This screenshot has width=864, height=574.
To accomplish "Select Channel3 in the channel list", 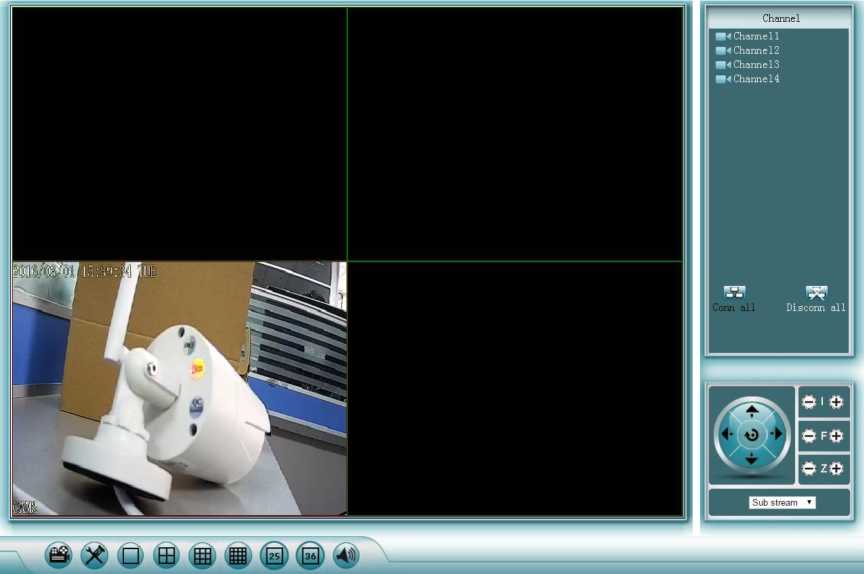I will [x=755, y=64].
